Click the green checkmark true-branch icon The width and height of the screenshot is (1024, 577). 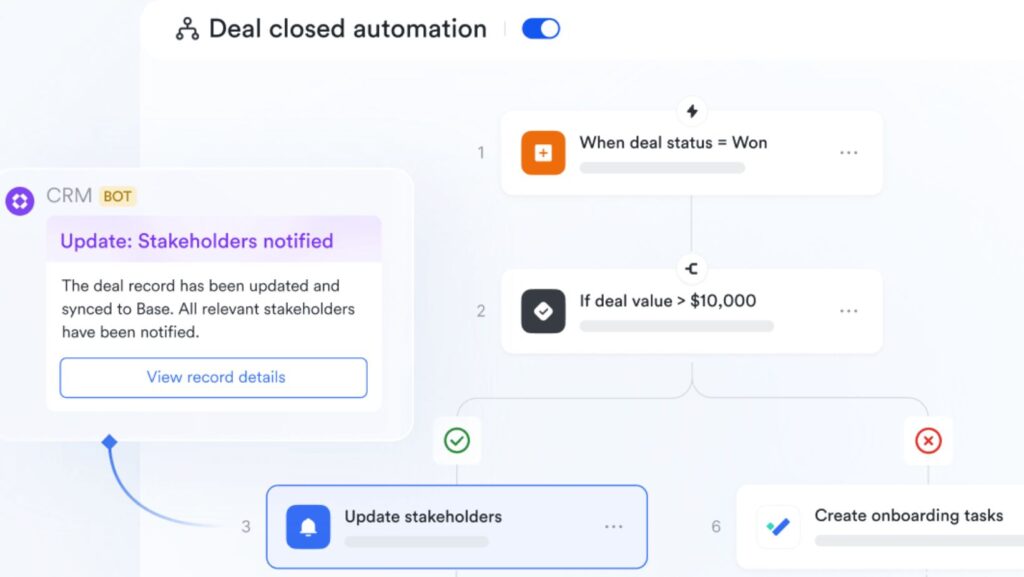point(457,440)
